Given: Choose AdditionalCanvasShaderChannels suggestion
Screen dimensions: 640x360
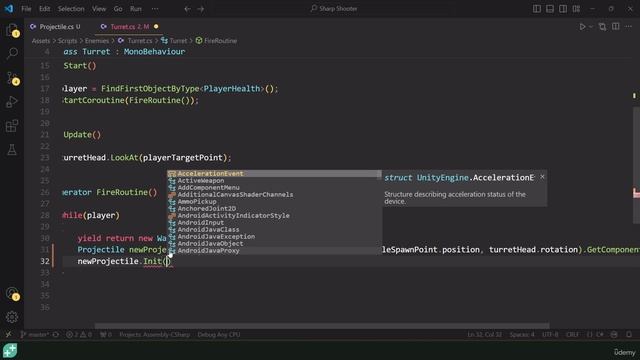Looking at the screenshot, I should tap(274, 194).
